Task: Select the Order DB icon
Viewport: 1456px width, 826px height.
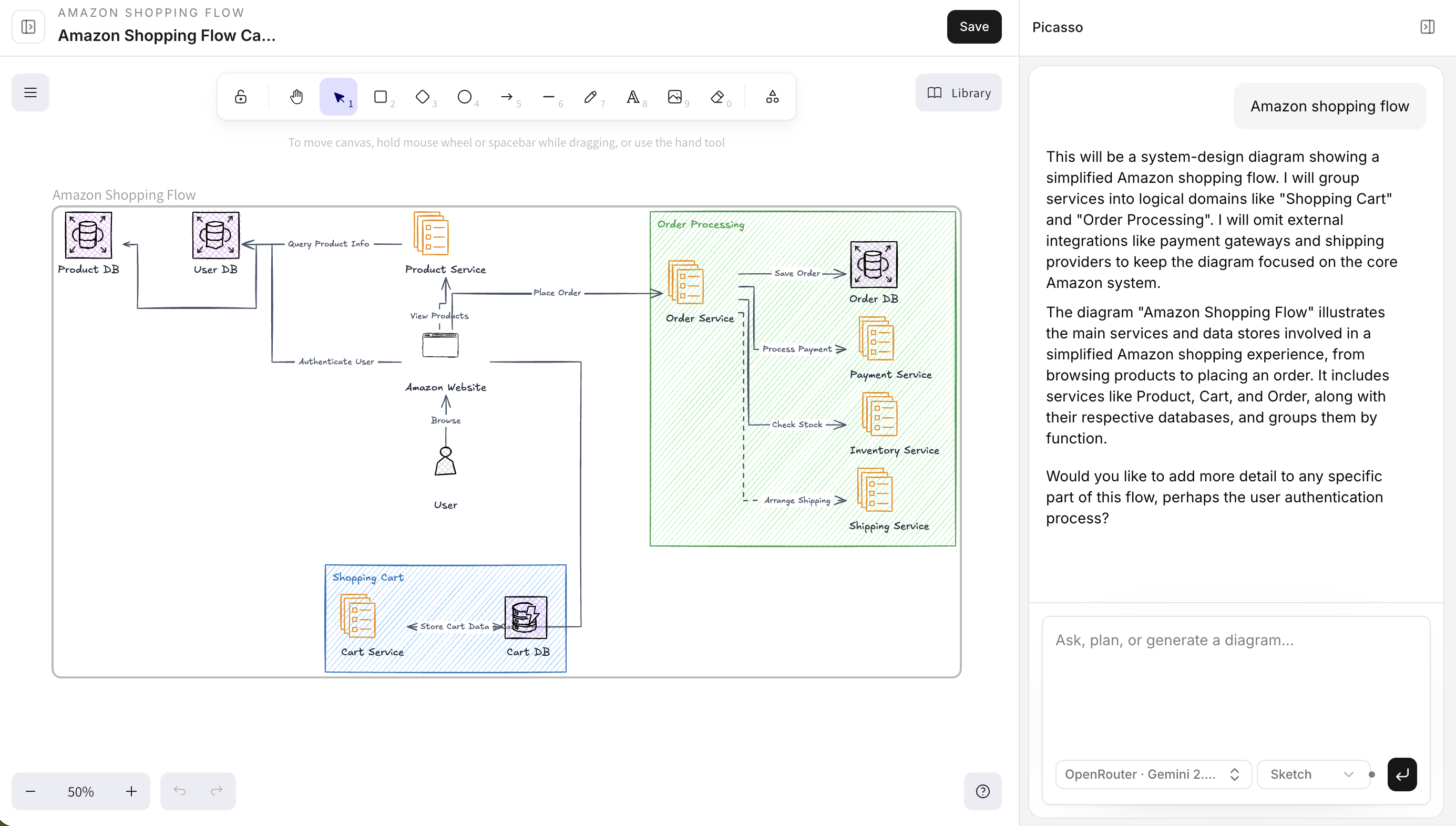Action: tap(874, 264)
